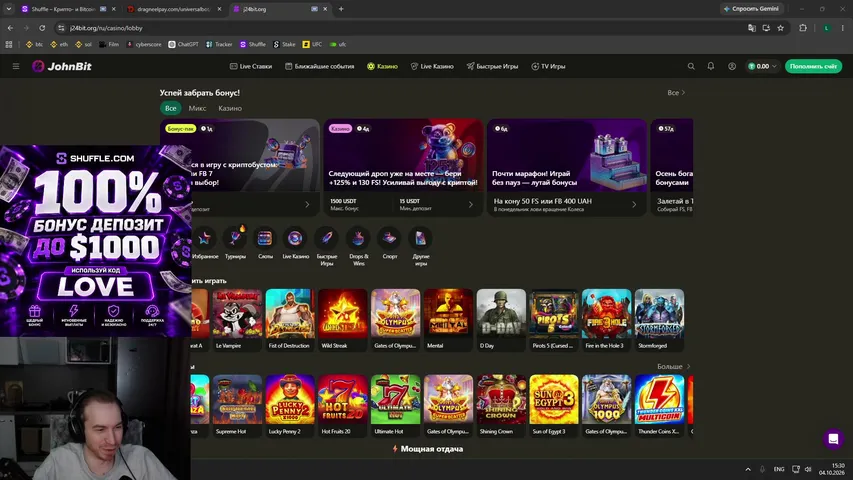Show hidden system tray icons
853x480 pixels.
pyautogui.click(x=748, y=469)
